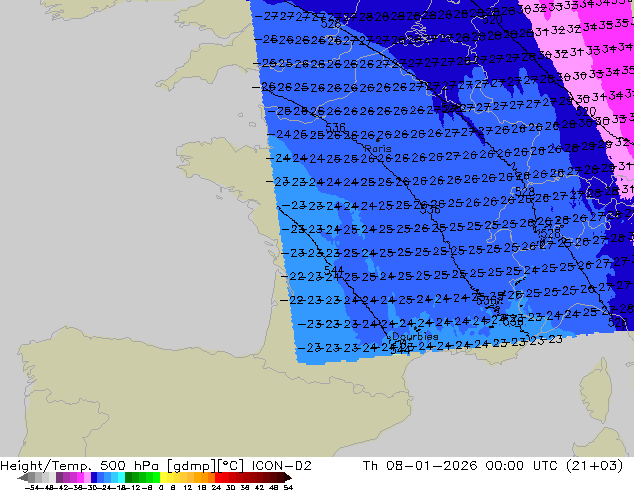Viewport: 634px width, 490px height.
Task: Click the Dourbies location label
Action: tap(415, 336)
